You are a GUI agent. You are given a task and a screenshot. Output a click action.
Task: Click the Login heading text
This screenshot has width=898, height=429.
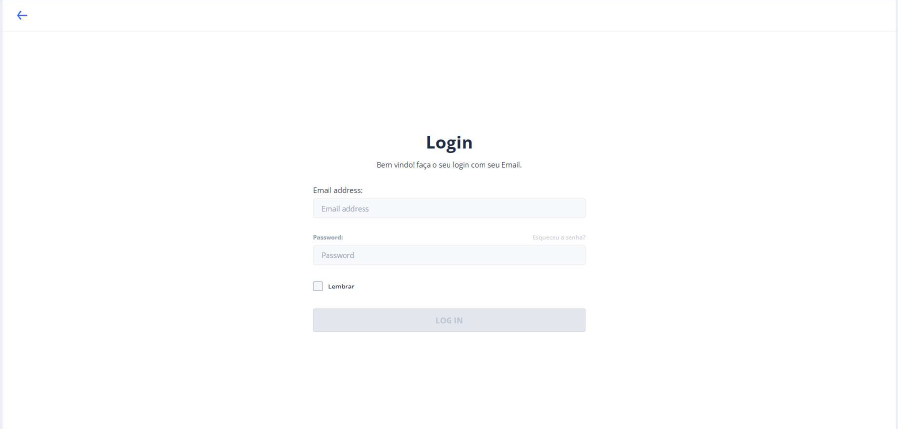point(449,142)
